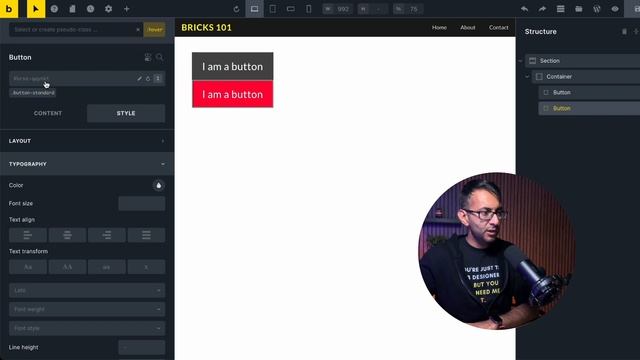Set text align to center

pyautogui.click(x=67, y=235)
